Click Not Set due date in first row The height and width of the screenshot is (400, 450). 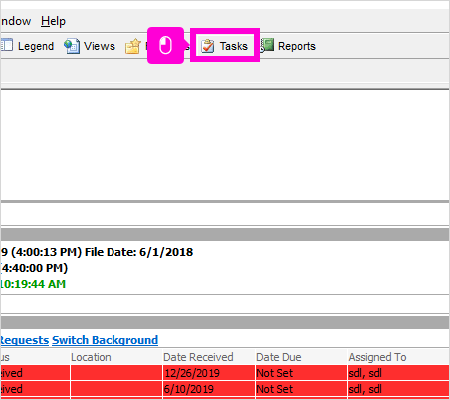point(275,373)
